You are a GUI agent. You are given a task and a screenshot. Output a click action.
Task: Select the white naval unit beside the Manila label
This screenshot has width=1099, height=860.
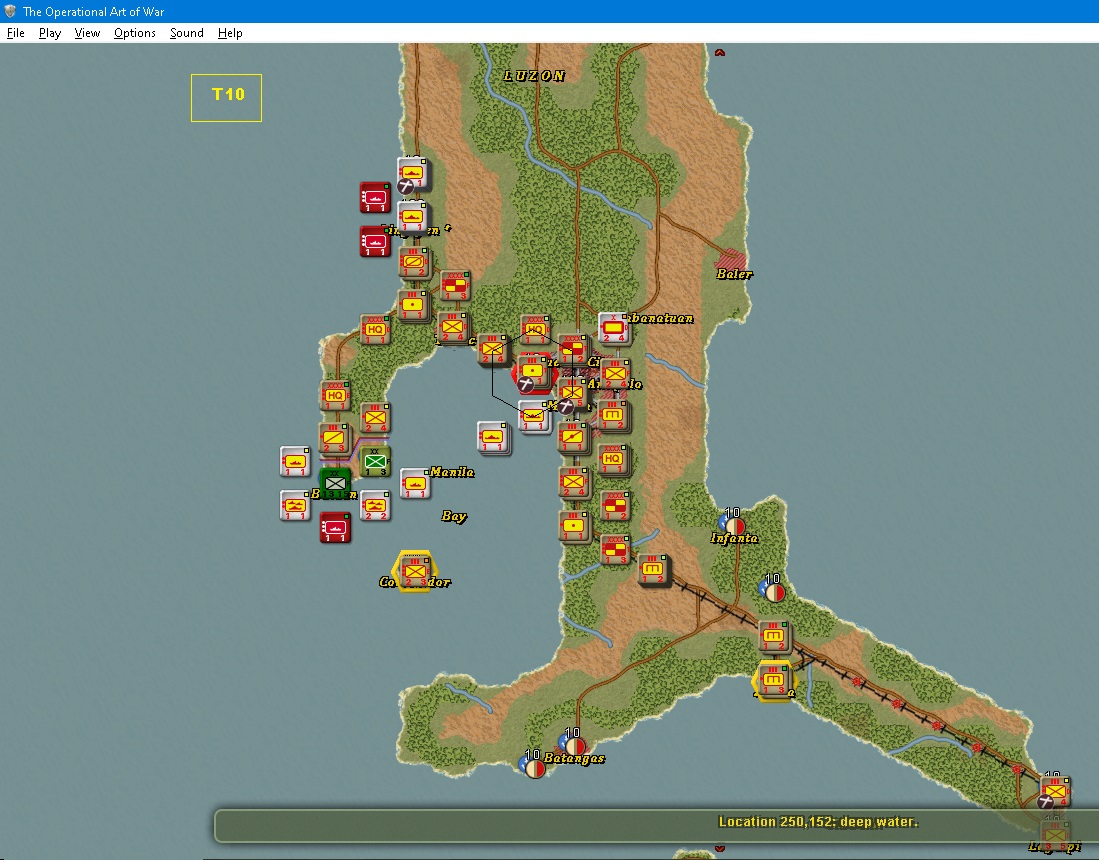[x=415, y=484]
